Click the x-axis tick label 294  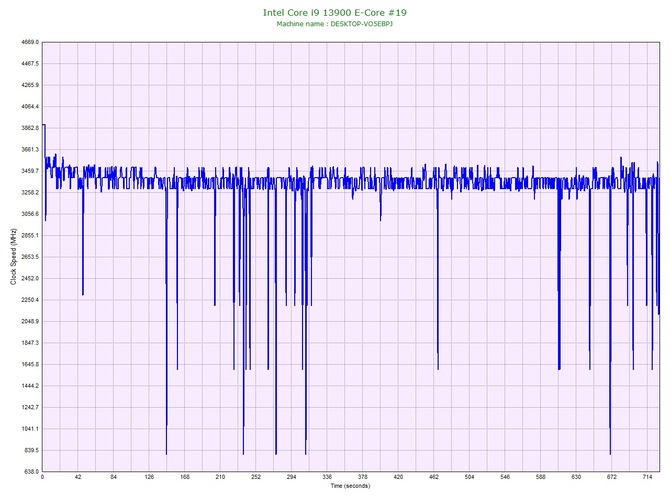(291, 477)
